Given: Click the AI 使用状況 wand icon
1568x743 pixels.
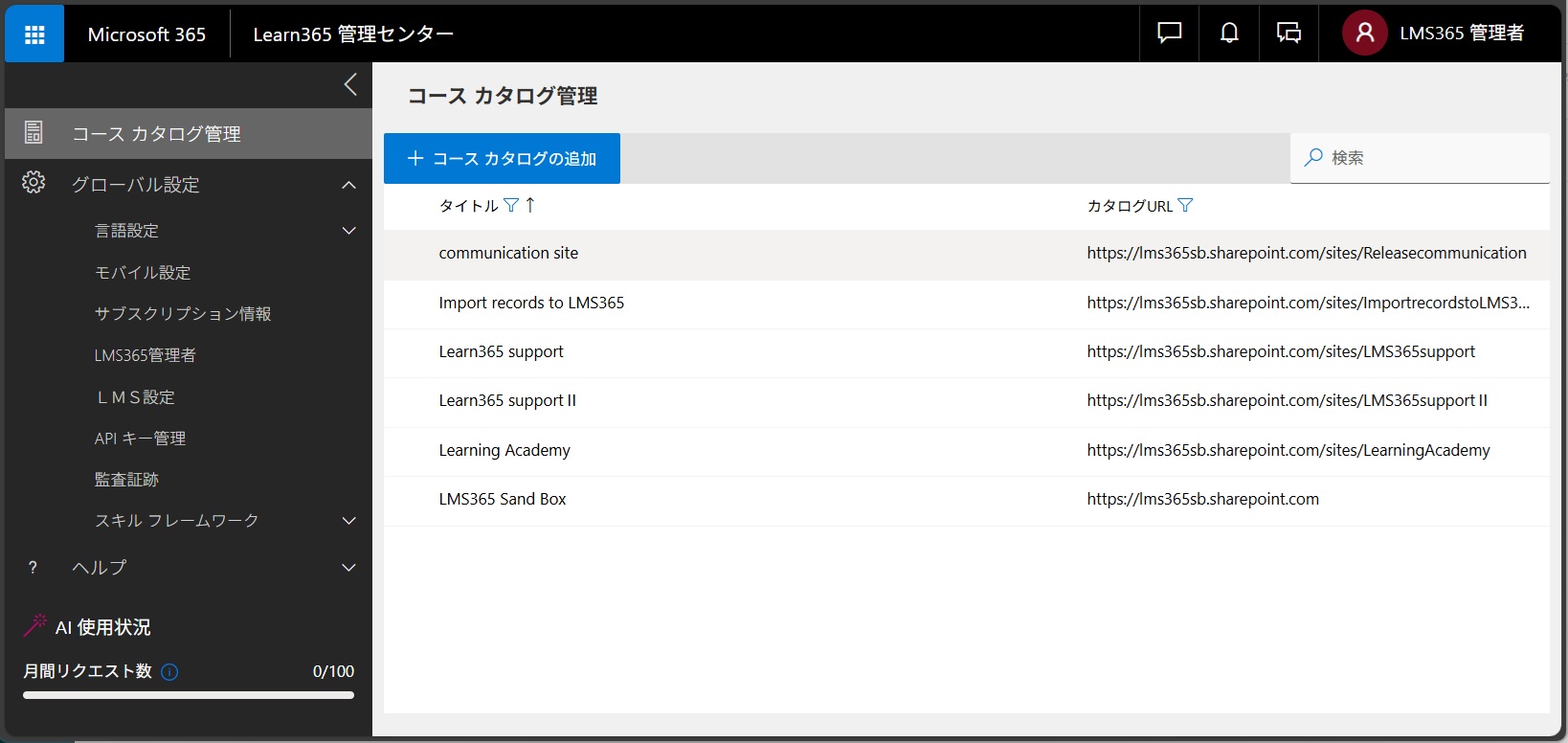Looking at the screenshot, I should [x=35, y=625].
